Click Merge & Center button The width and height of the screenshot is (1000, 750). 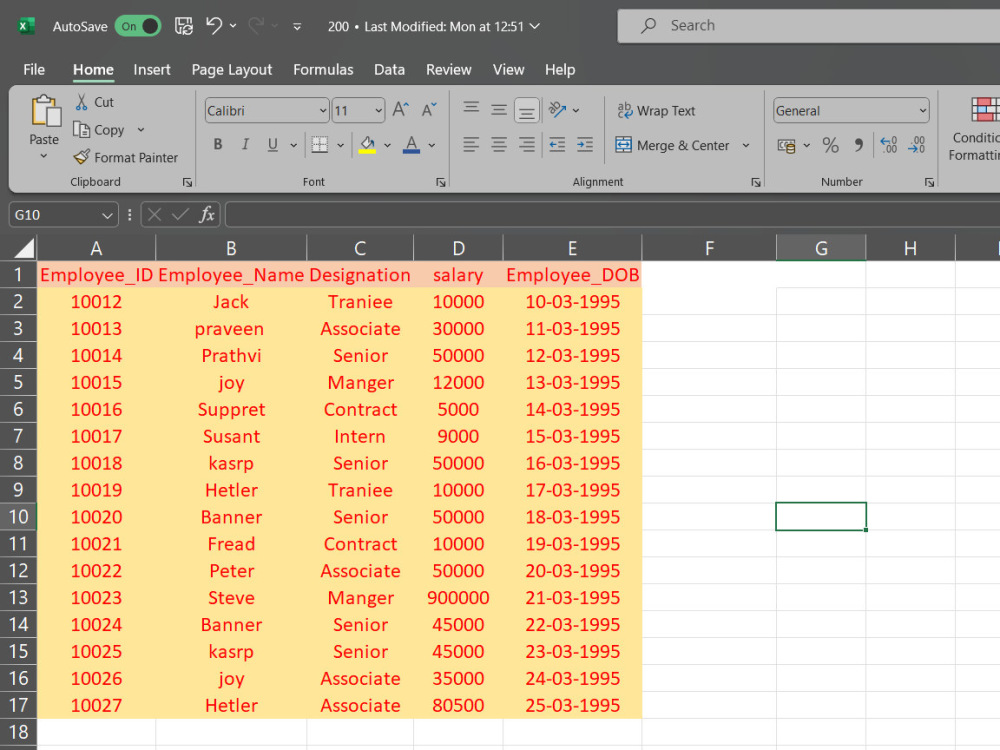[x=672, y=145]
